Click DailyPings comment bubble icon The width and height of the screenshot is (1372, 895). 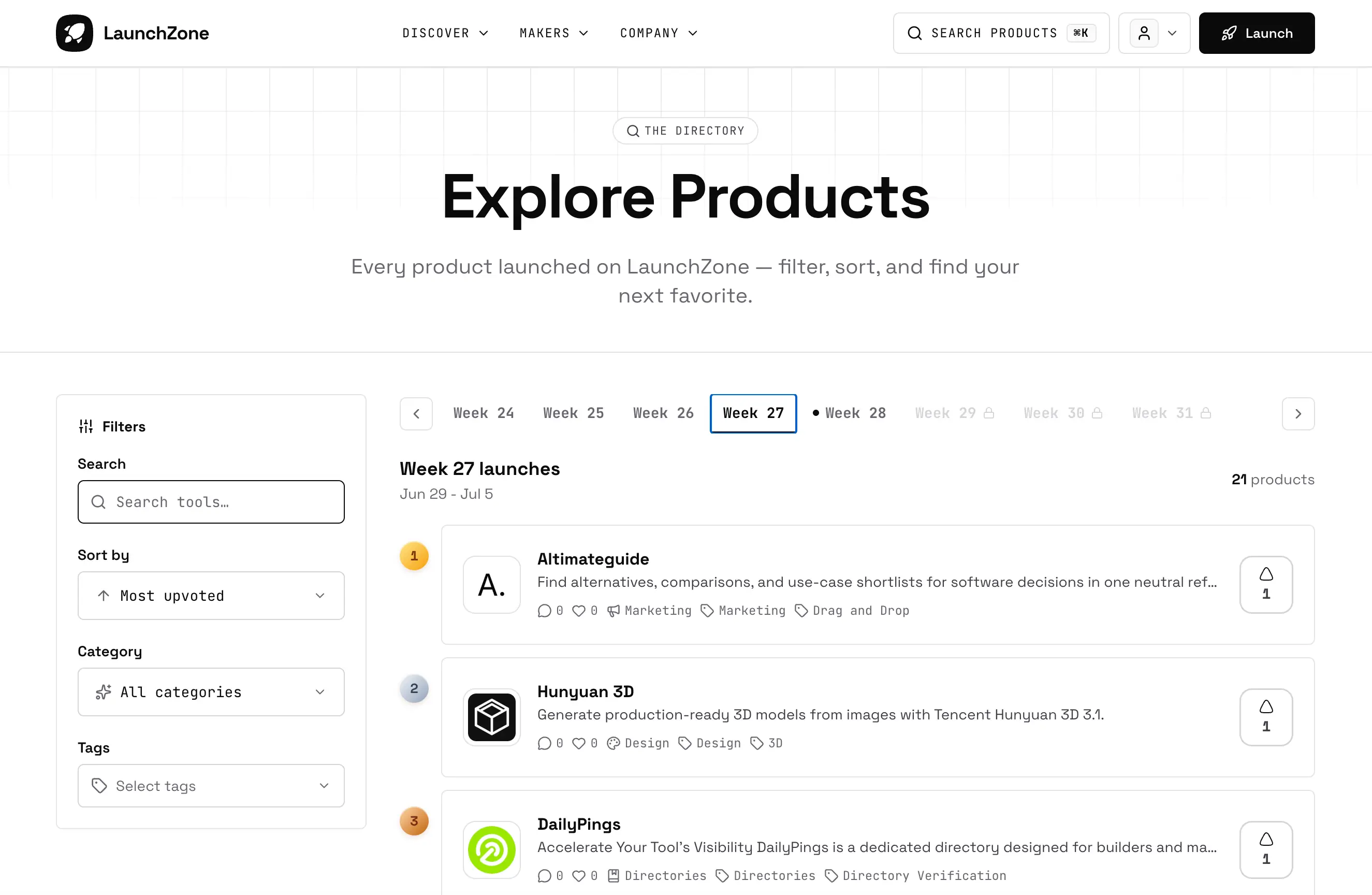click(x=544, y=876)
